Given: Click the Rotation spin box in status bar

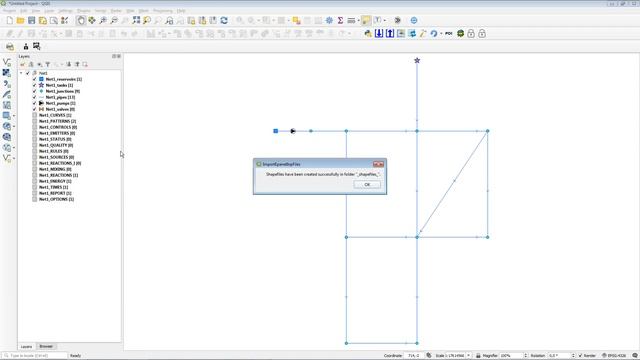Looking at the screenshot, I should (x=561, y=356).
